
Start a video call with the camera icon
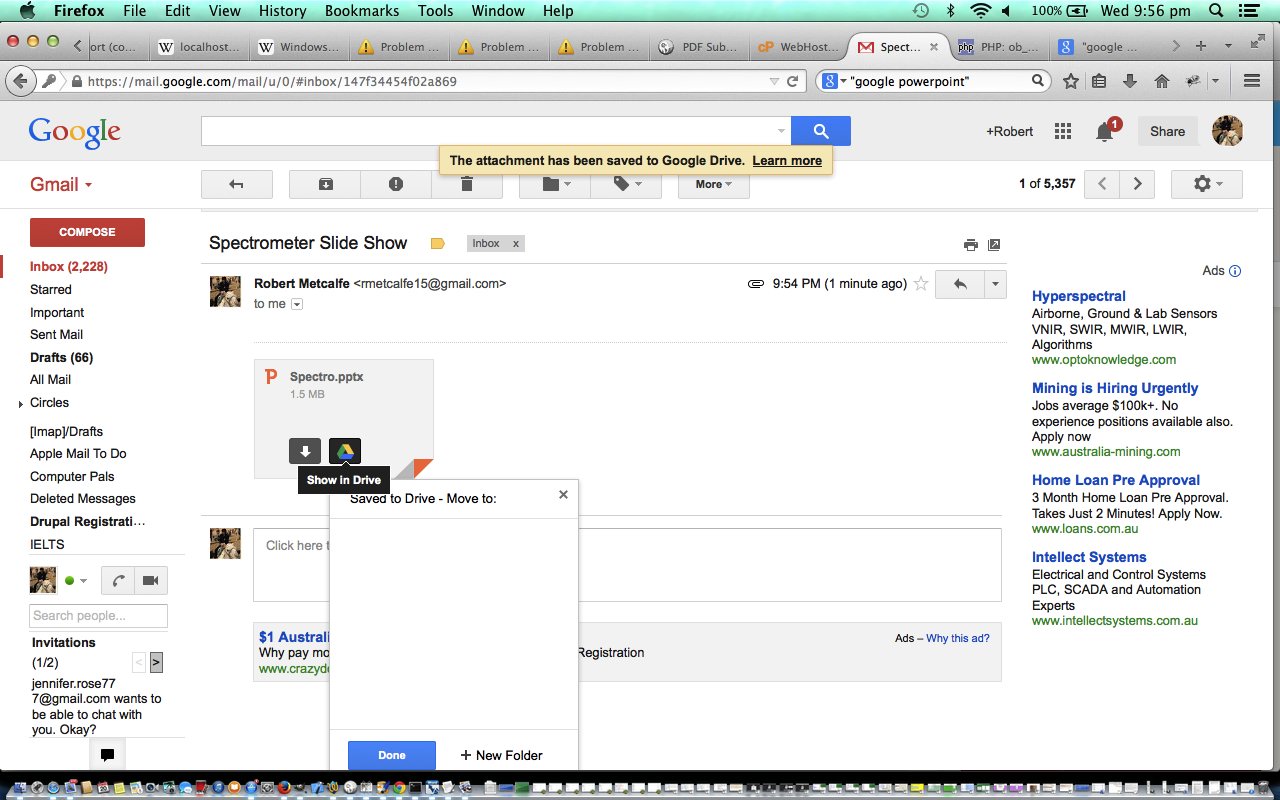[151, 581]
